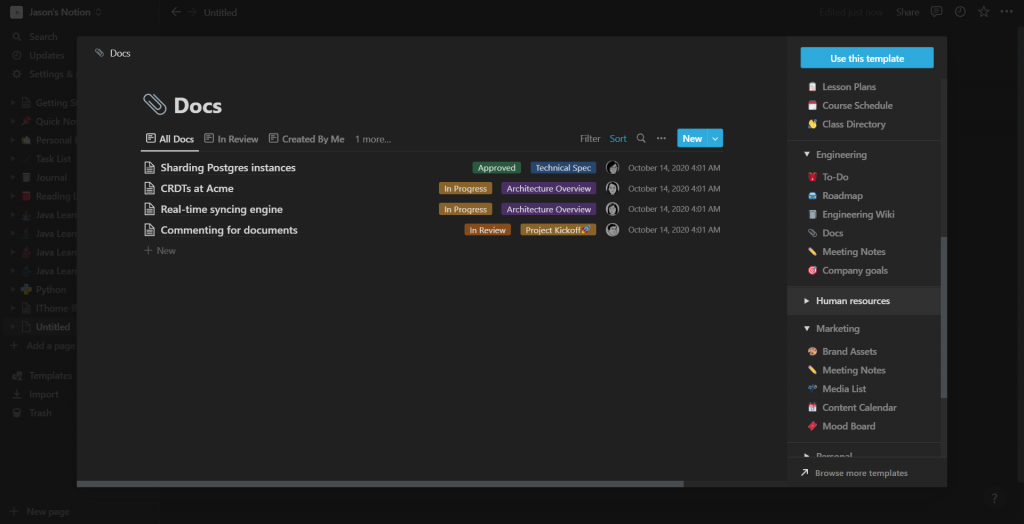Collapse the Marketing category
Image resolution: width=1024 pixels, height=524 pixels.
pos(807,329)
